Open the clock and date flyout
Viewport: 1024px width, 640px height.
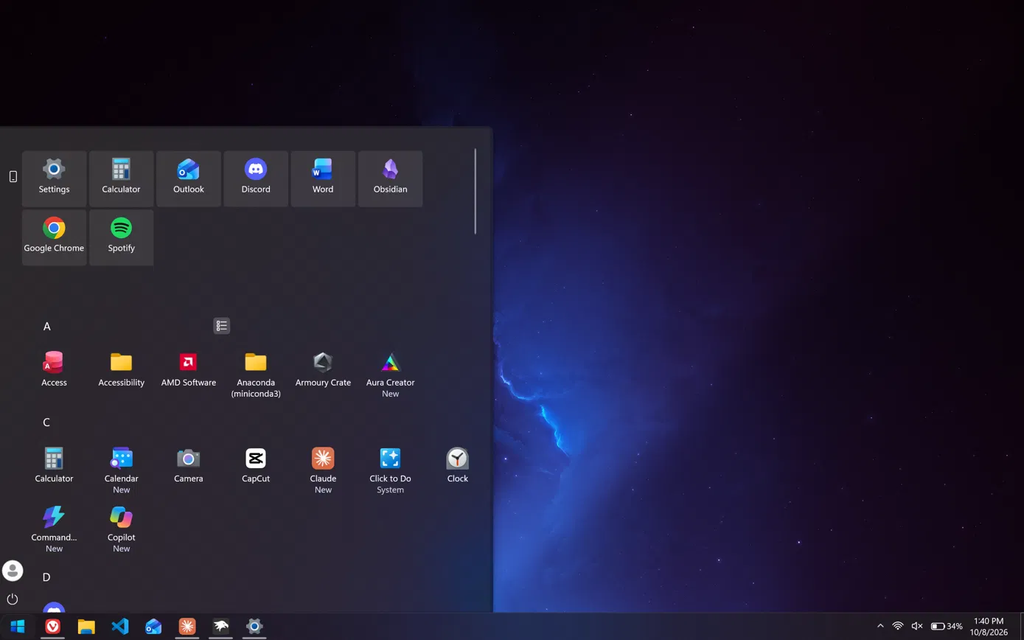tap(988, 626)
